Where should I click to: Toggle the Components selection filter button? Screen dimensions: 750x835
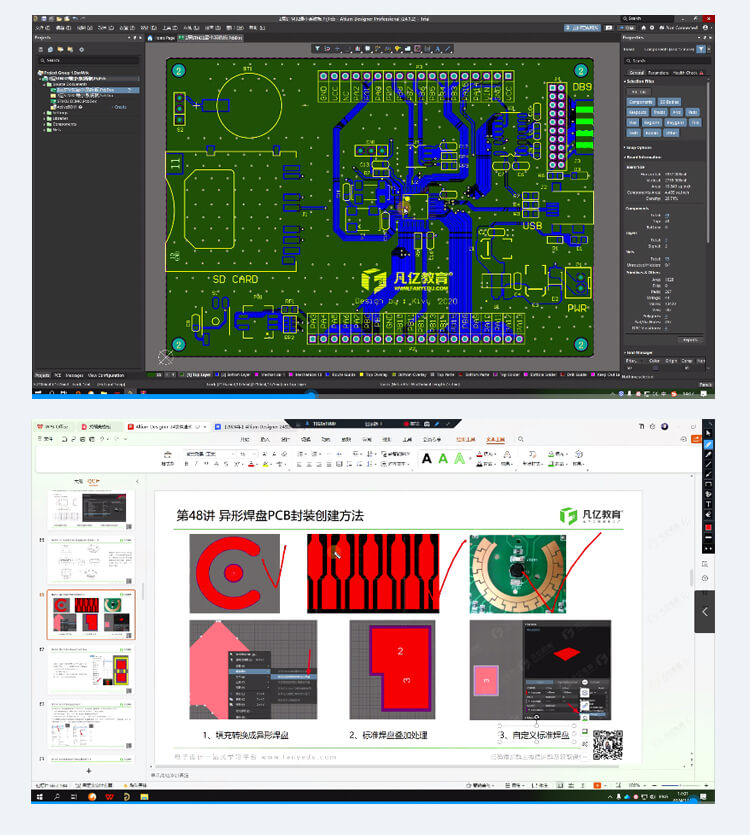[640, 102]
